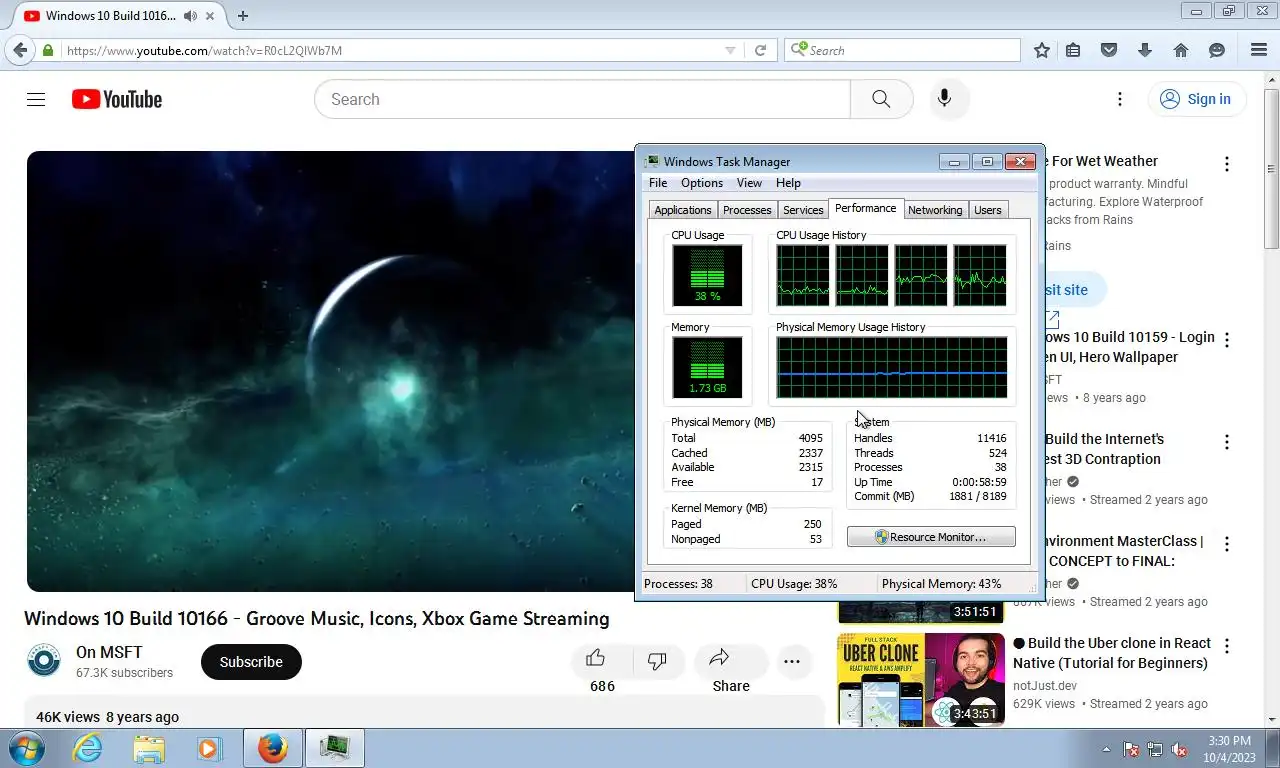Open Windows Explorer folder on taskbar
The width and height of the screenshot is (1280, 768).
coord(149,748)
